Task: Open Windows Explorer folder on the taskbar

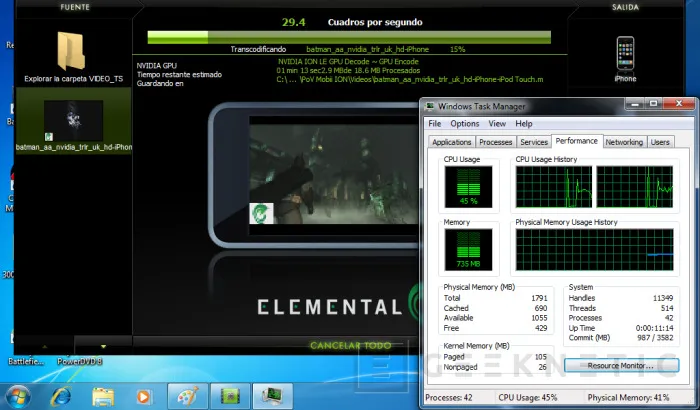Action: click(103, 397)
